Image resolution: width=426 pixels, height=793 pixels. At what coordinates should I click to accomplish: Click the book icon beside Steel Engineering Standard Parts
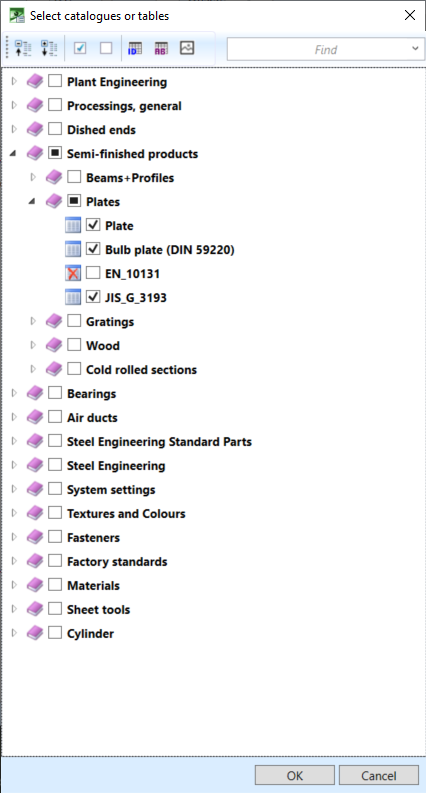click(35, 441)
